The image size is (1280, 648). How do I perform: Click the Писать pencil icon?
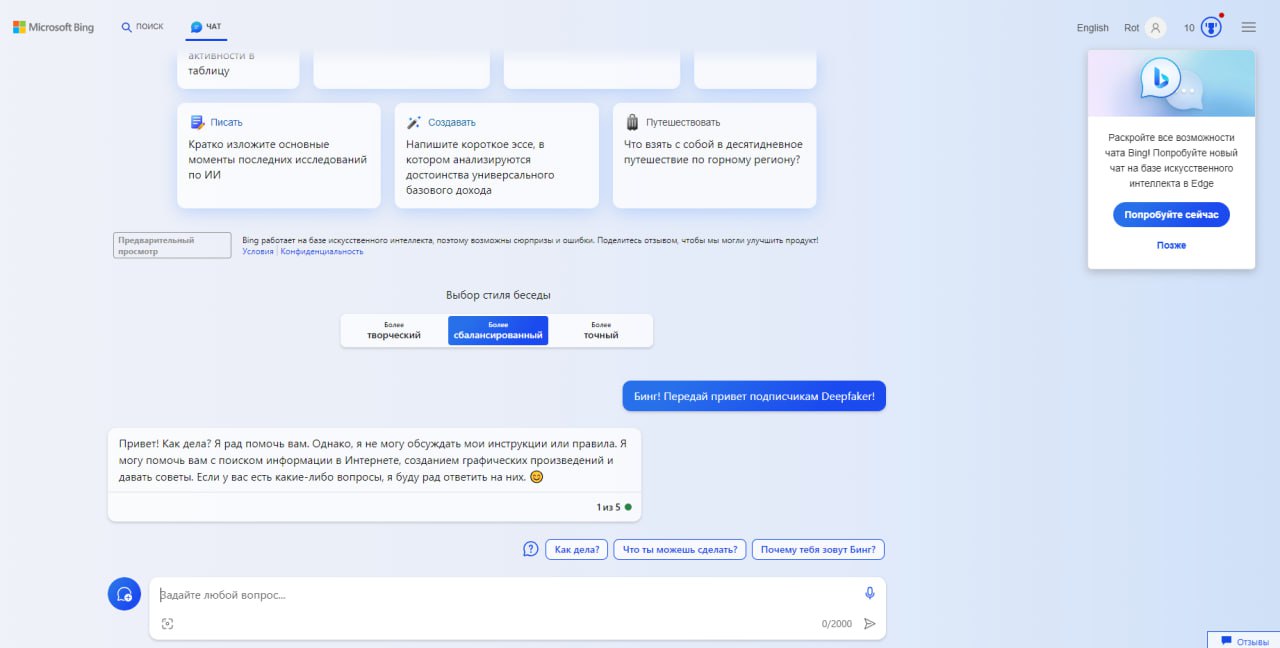[197, 122]
